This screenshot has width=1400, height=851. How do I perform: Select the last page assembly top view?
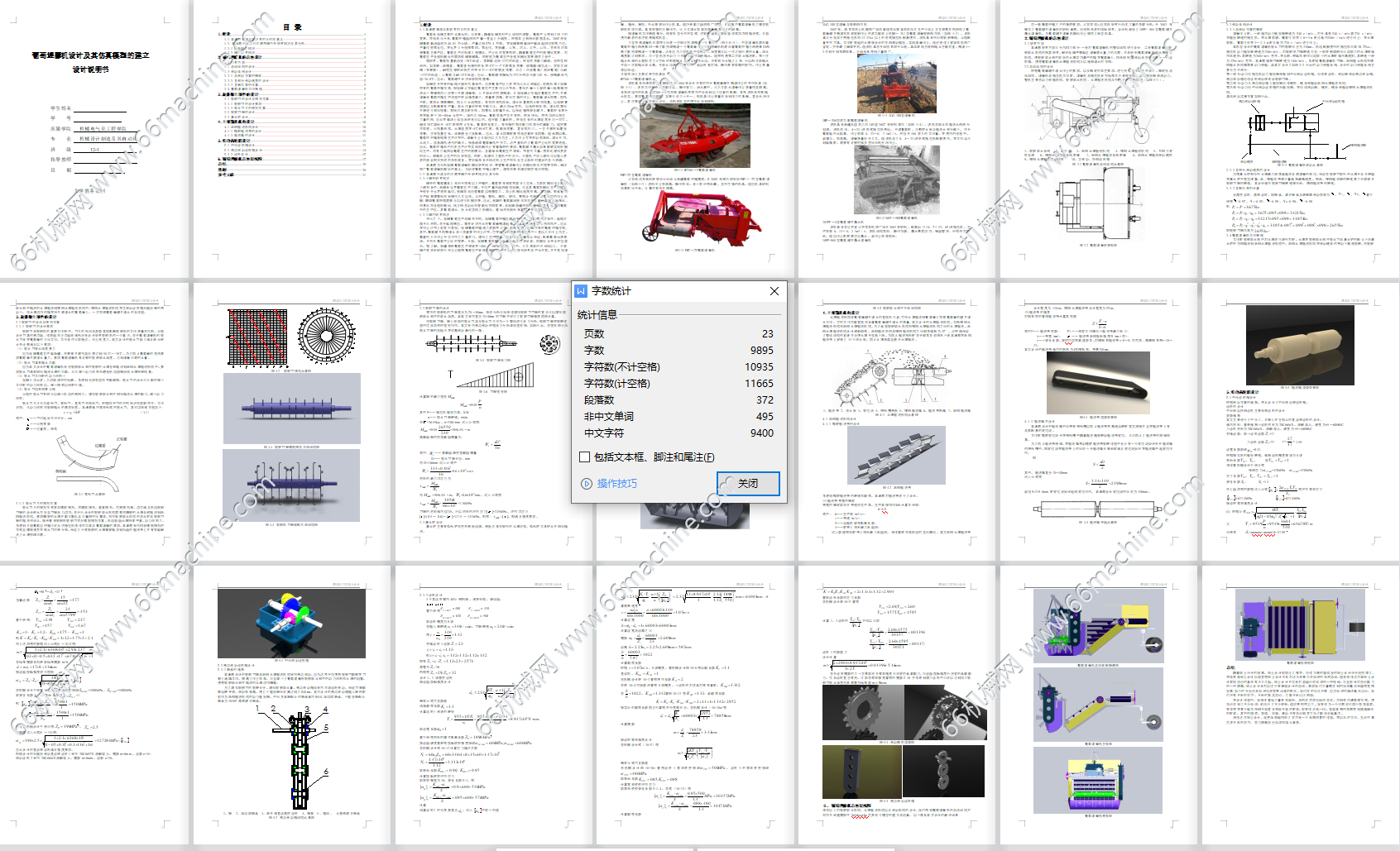click(x=1299, y=626)
